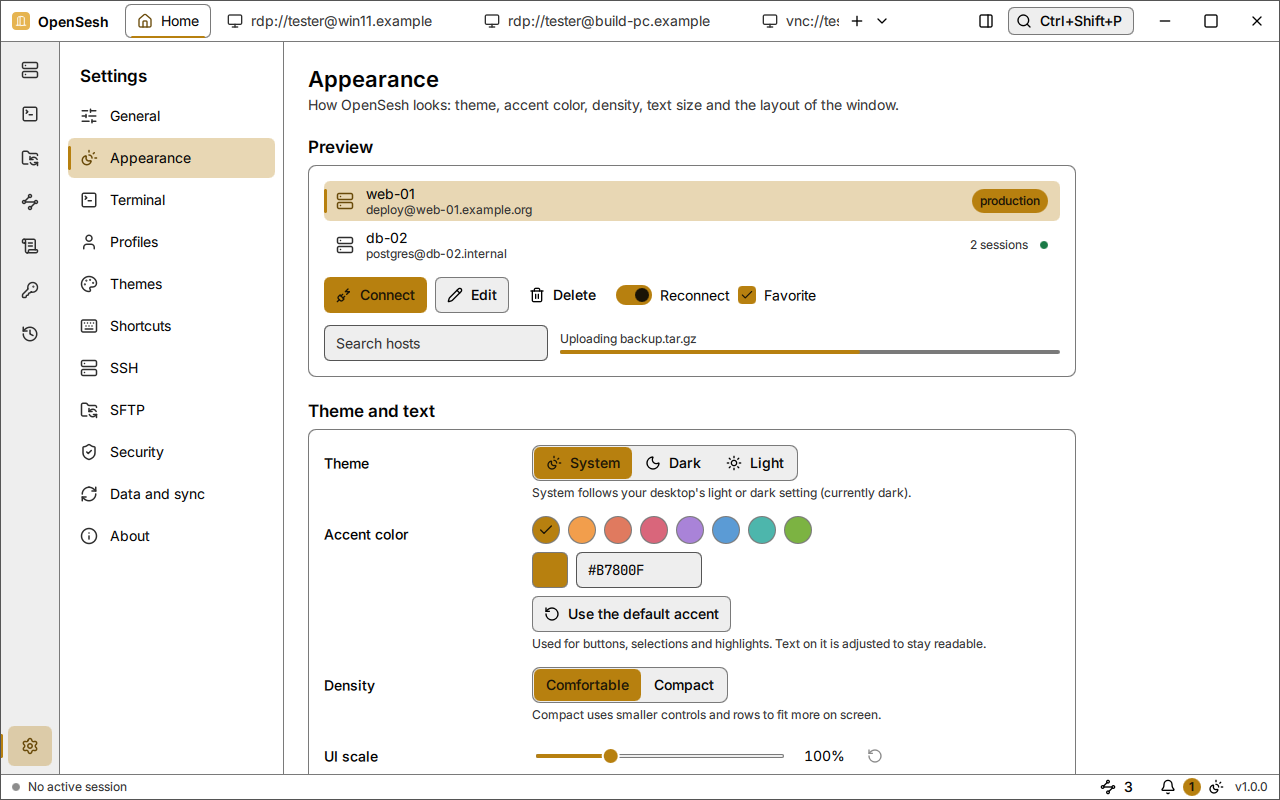Viewport: 1280px width, 800px height.
Task: Switch to the Home tab
Action: point(168,21)
